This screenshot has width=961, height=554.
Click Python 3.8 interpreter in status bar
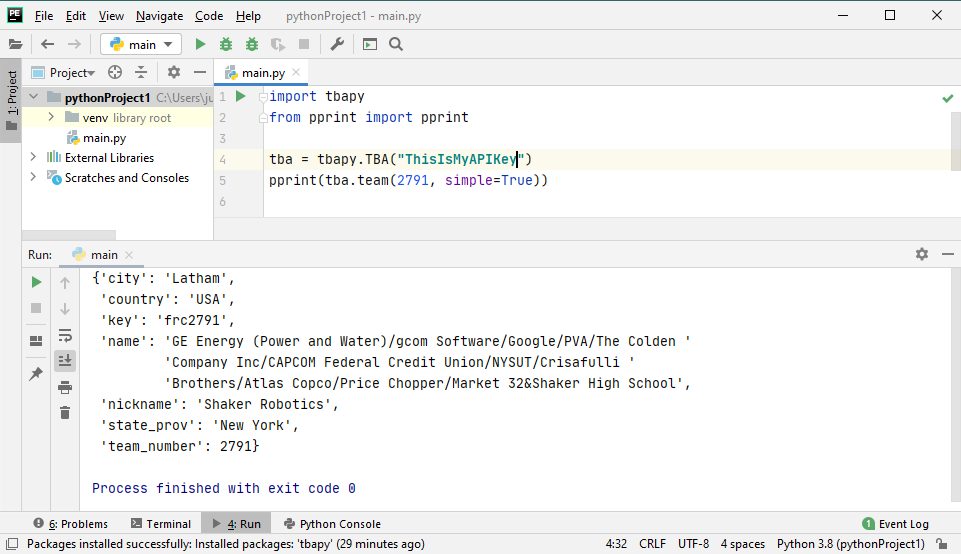point(850,544)
